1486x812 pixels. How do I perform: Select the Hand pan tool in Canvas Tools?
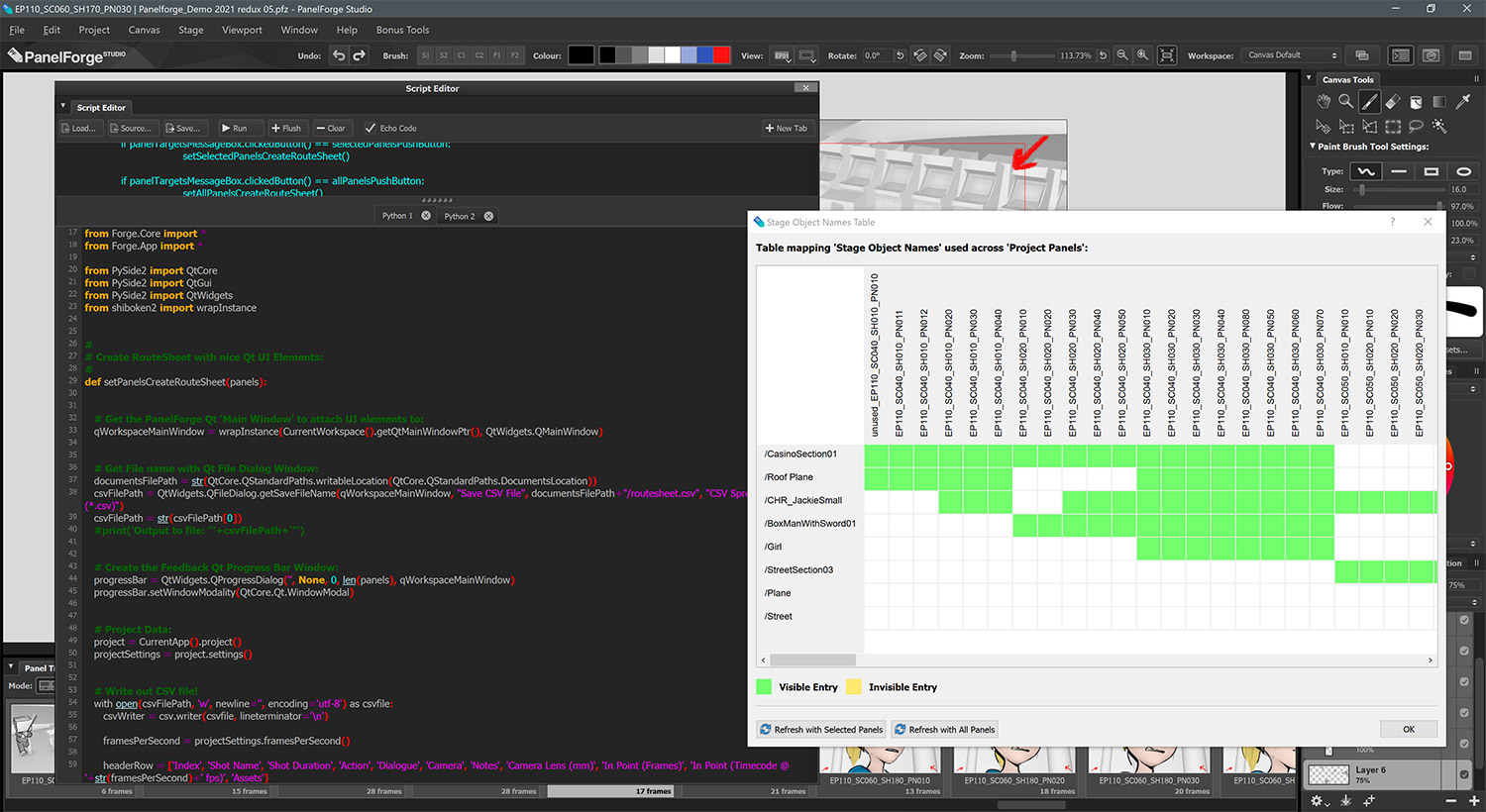click(x=1324, y=101)
